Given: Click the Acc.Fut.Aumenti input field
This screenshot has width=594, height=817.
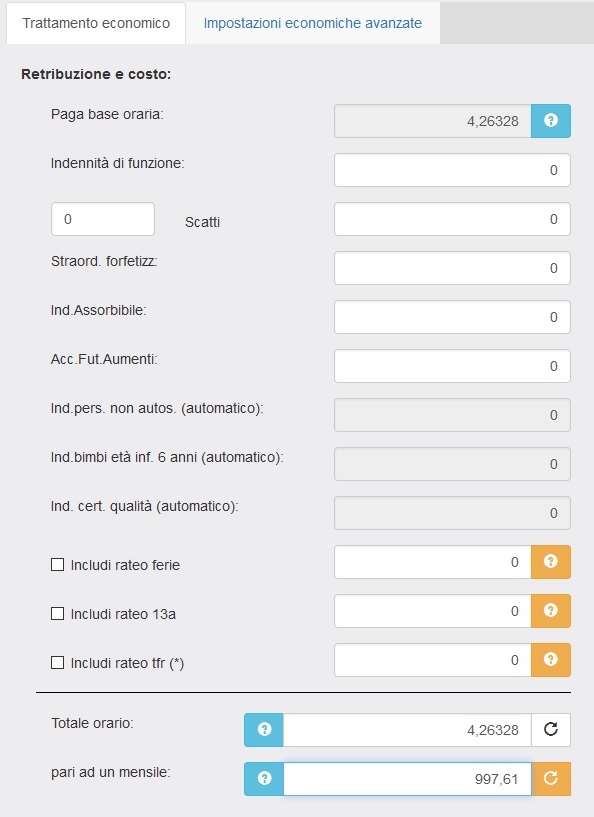Looking at the screenshot, I should click(x=452, y=366).
